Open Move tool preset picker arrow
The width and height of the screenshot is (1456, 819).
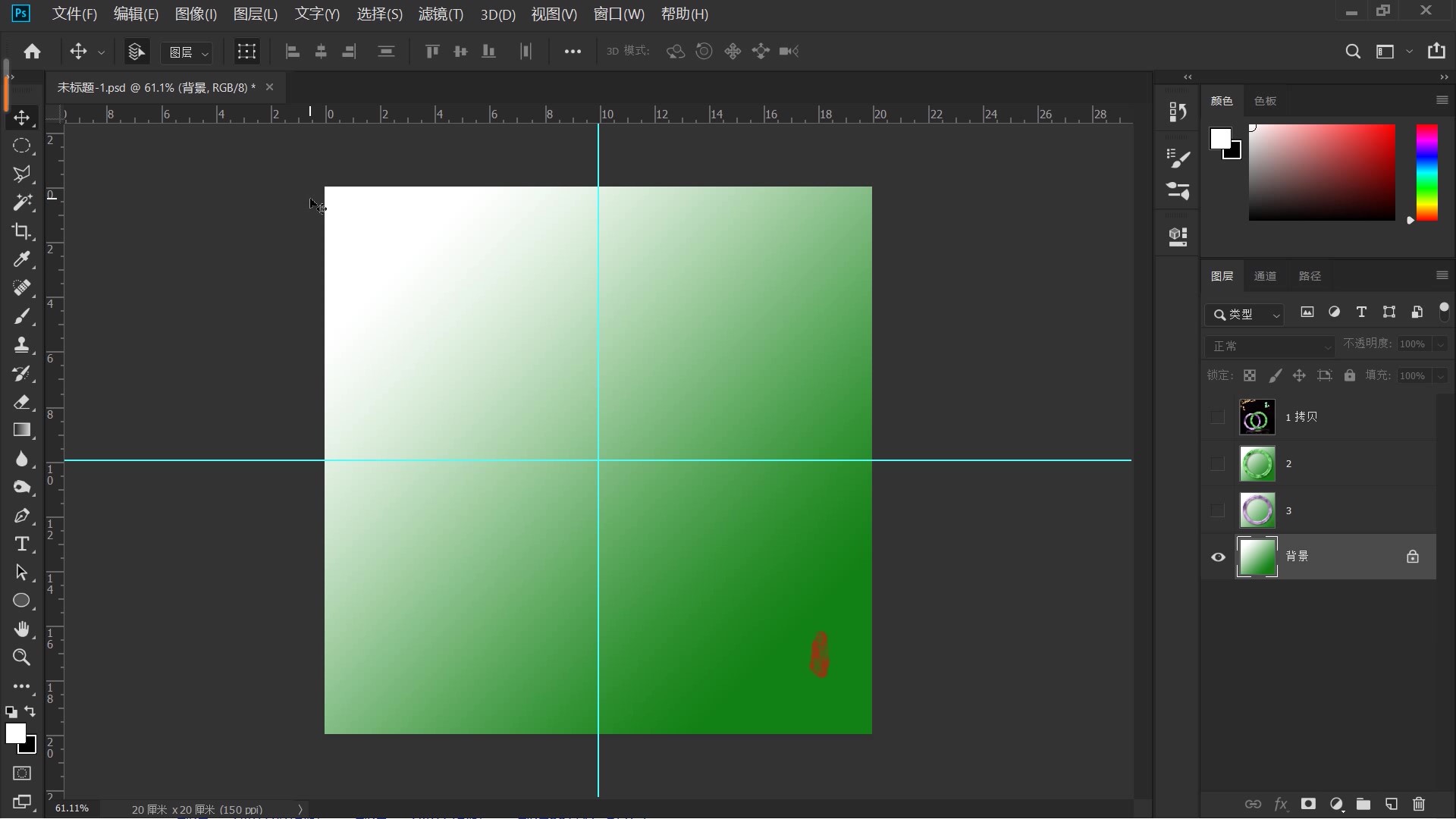(x=101, y=52)
